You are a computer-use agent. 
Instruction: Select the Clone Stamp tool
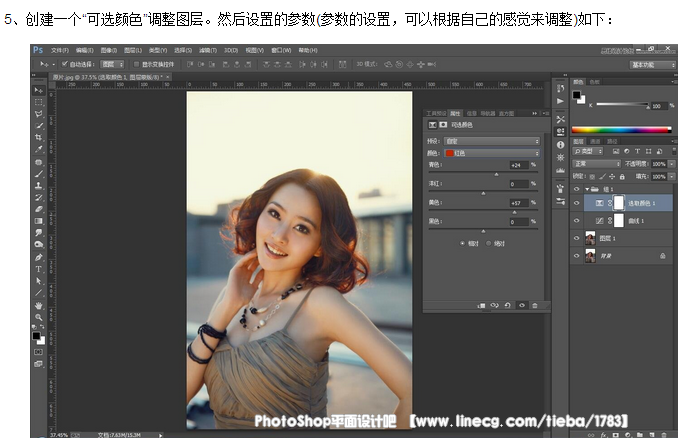point(38,185)
